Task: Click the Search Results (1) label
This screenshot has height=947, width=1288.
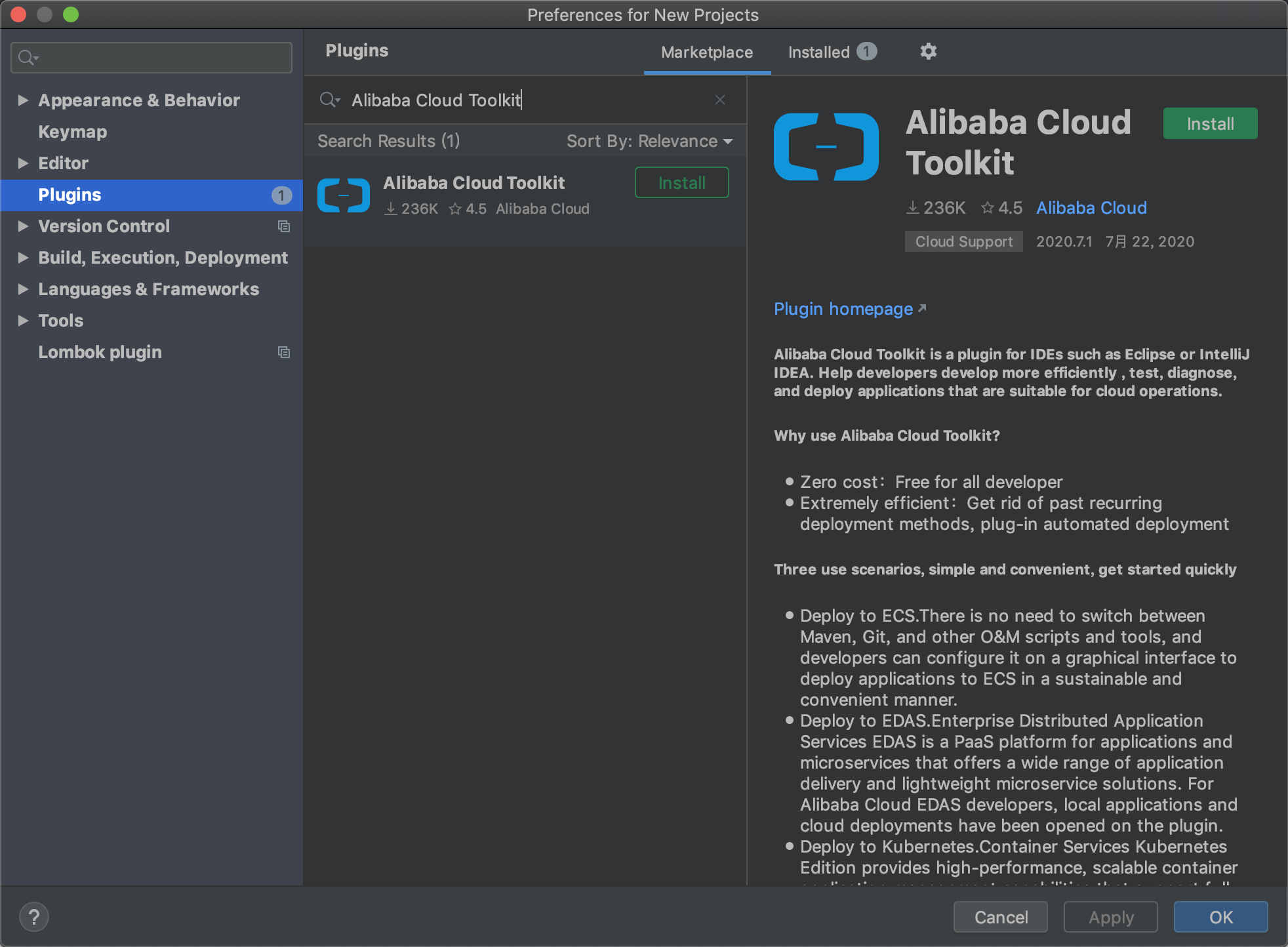Action: [x=389, y=141]
